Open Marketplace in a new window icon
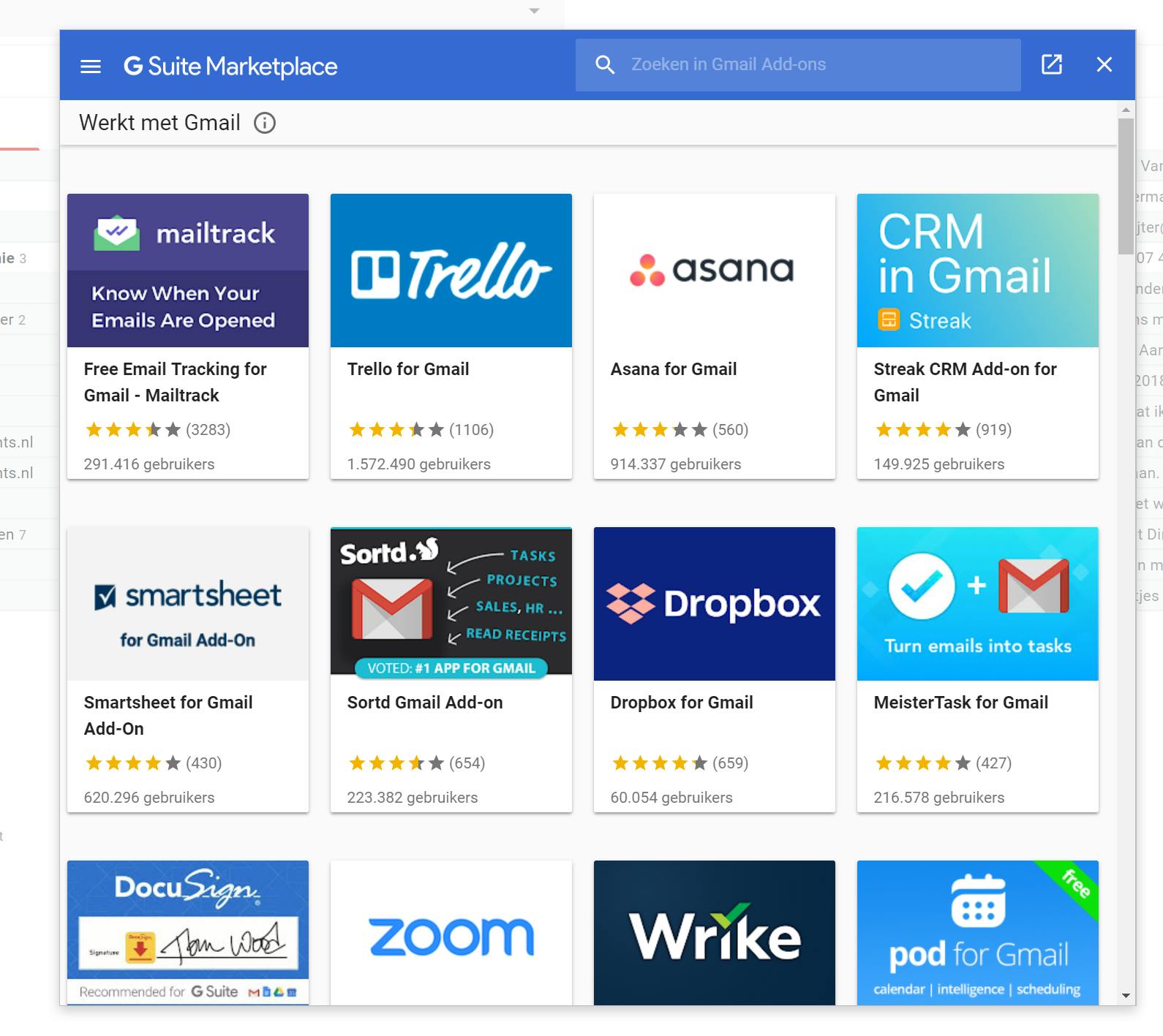 tap(1052, 64)
